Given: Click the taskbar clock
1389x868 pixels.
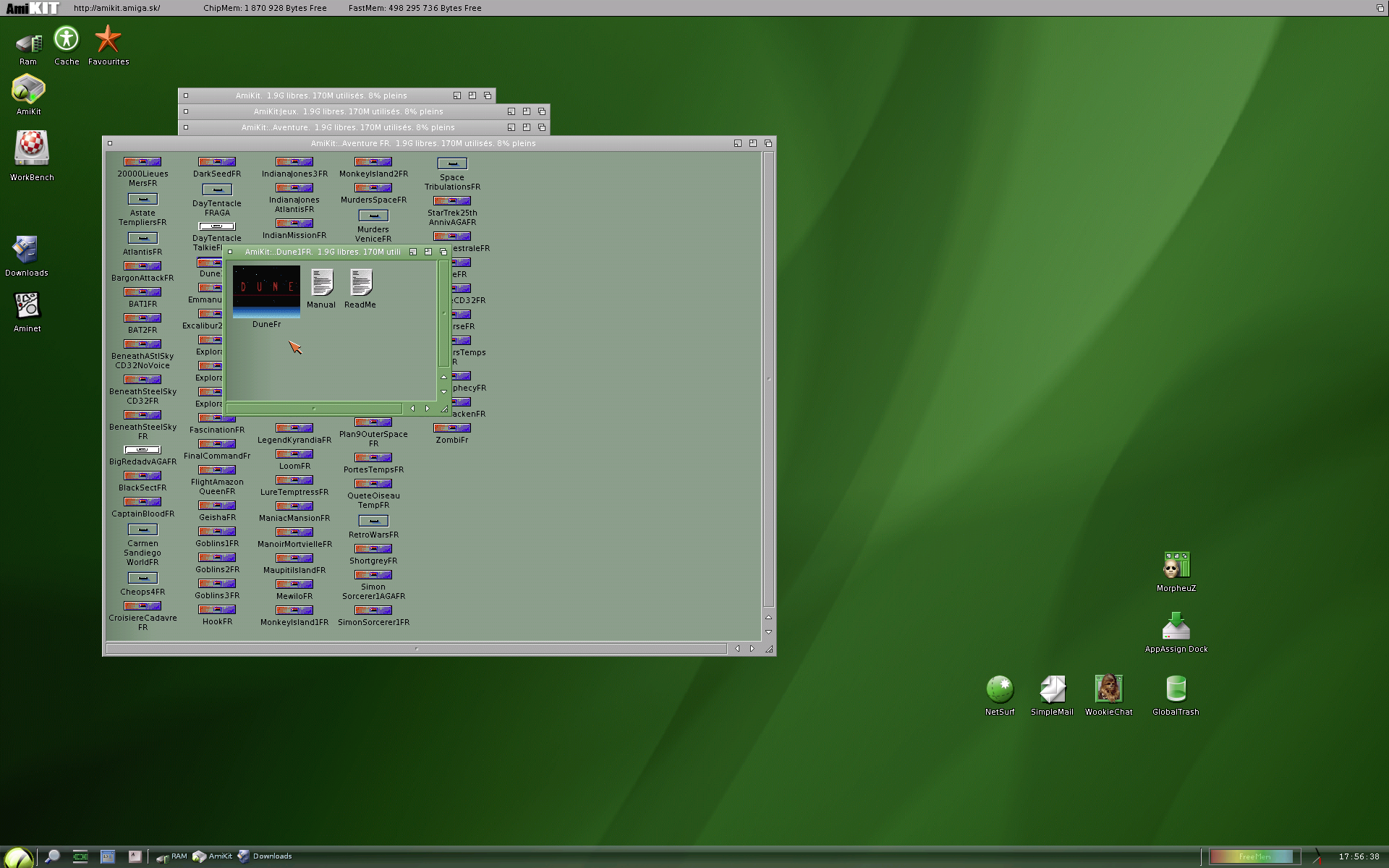Looking at the screenshot, I should (x=1359, y=856).
